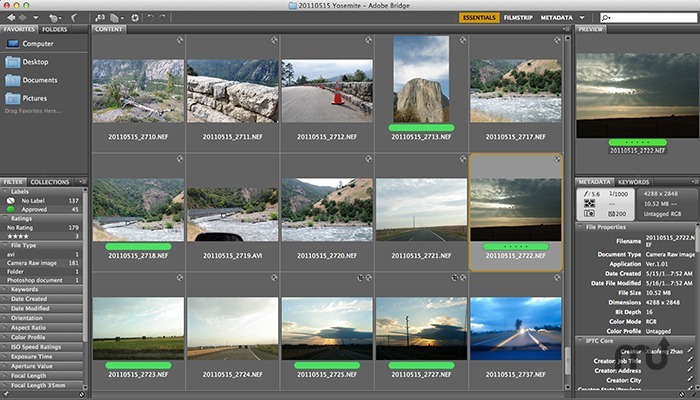Click the magnifier icon in the search box
The image size is (700, 400).
coord(605,18)
